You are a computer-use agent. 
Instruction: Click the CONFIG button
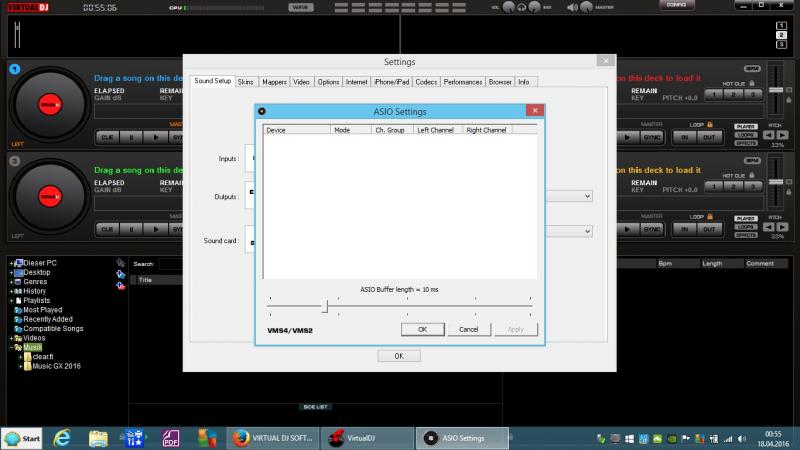[x=676, y=5]
